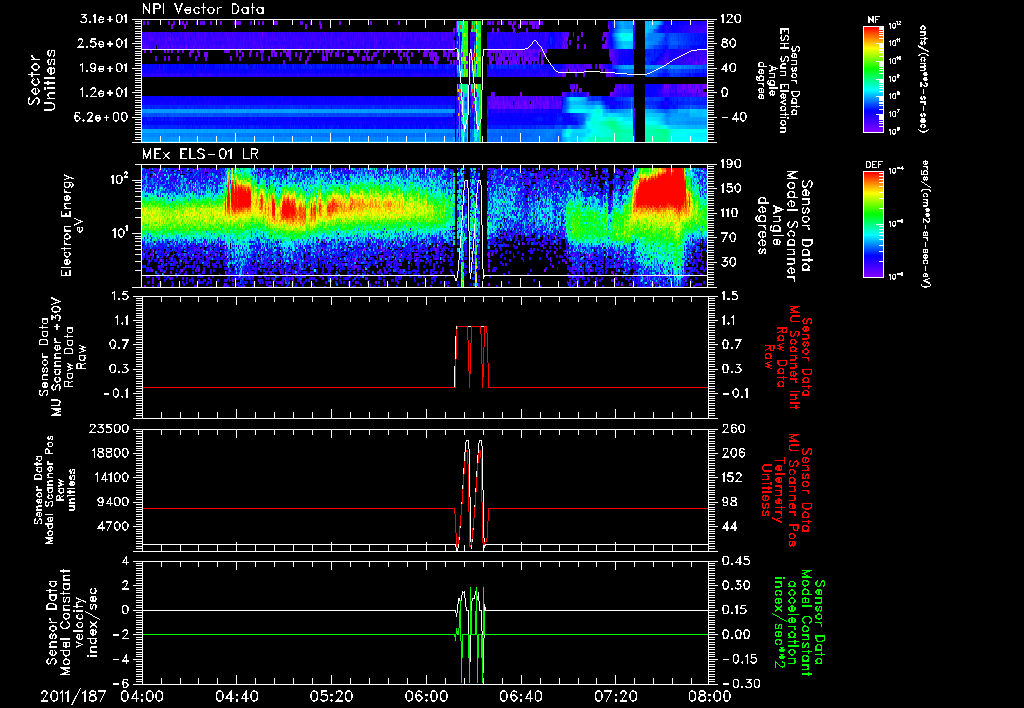Click the "ergs/(cm**2-sr-sec-eV)" color bar units
Viewport: 1024px width, 708px height.
point(926,222)
